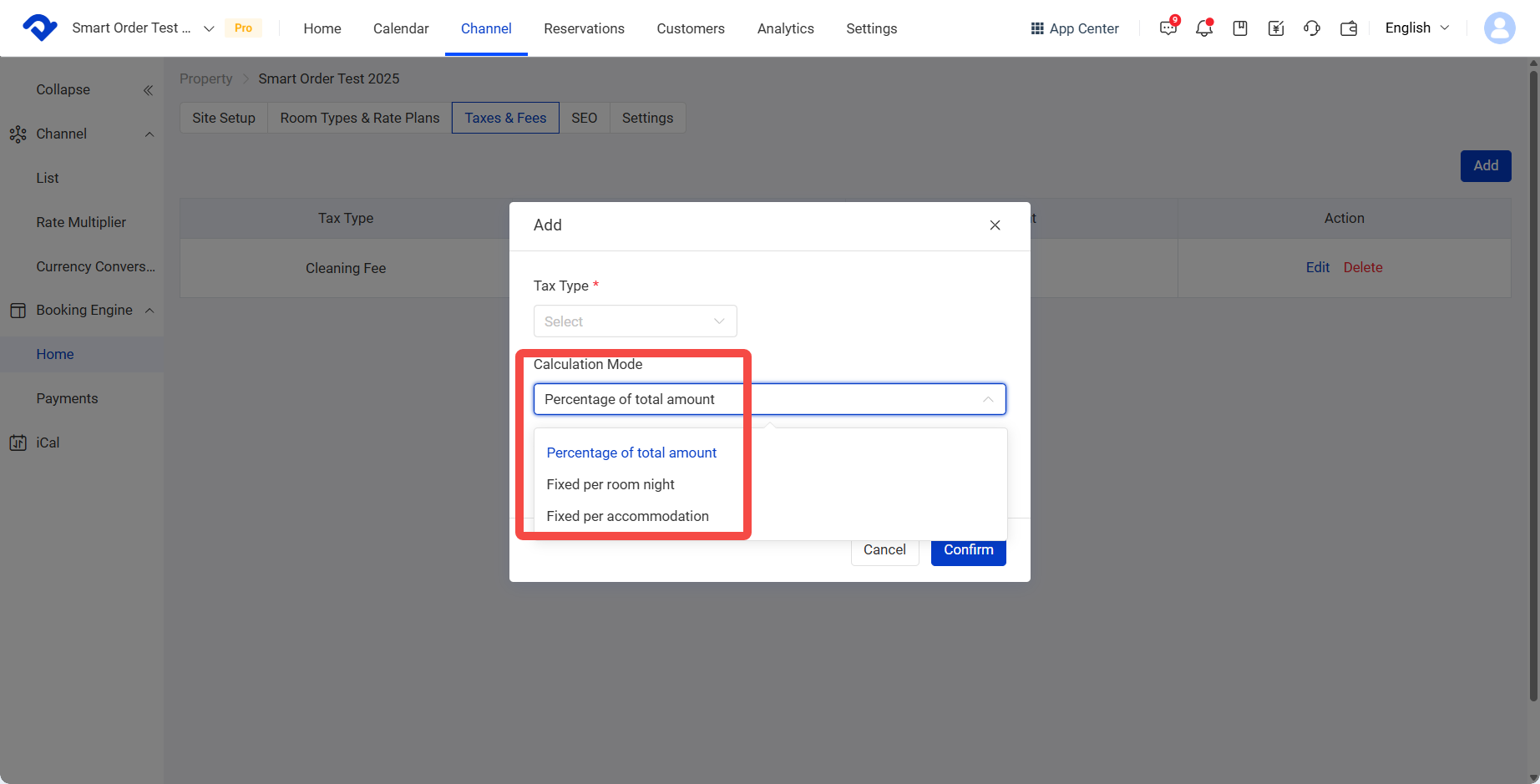Click the Channel sidebar icon
1540x784 pixels.
tap(18, 134)
